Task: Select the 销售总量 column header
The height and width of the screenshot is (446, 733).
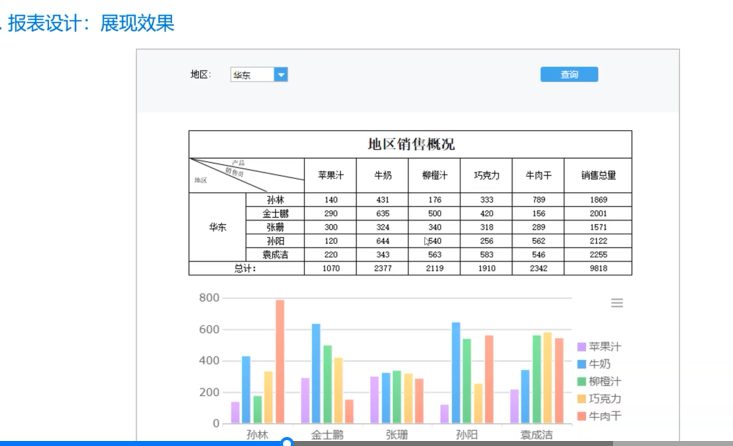Action: (598, 175)
